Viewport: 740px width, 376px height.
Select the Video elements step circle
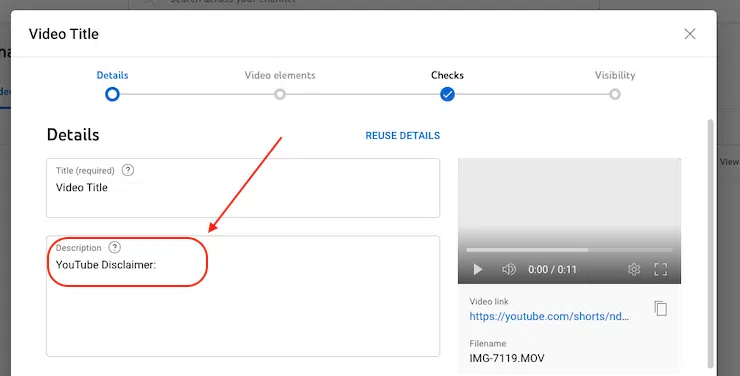pos(280,94)
